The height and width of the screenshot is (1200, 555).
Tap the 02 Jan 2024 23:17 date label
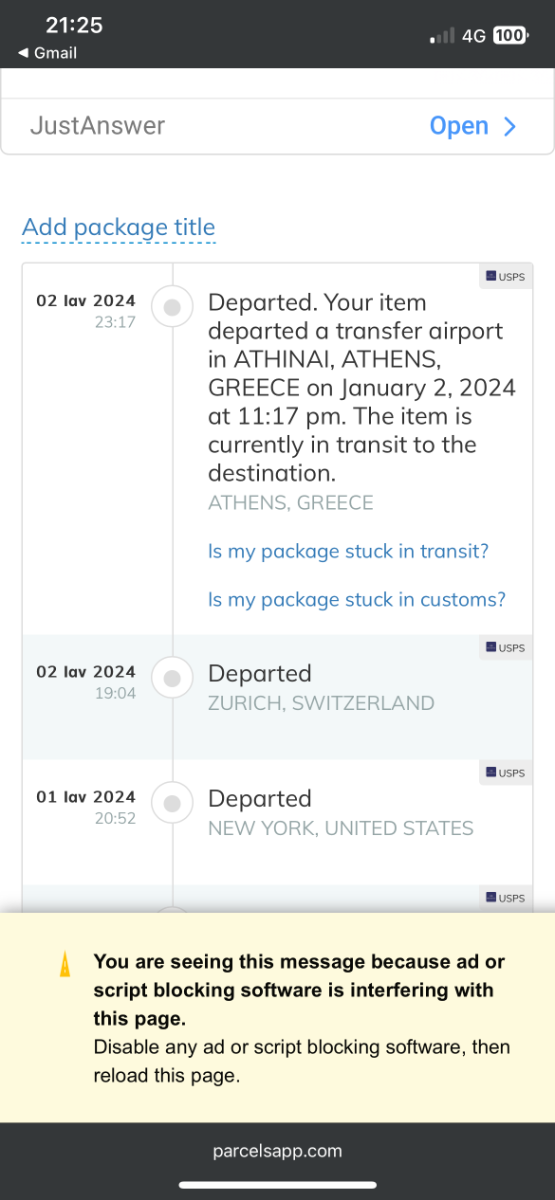coord(86,310)
